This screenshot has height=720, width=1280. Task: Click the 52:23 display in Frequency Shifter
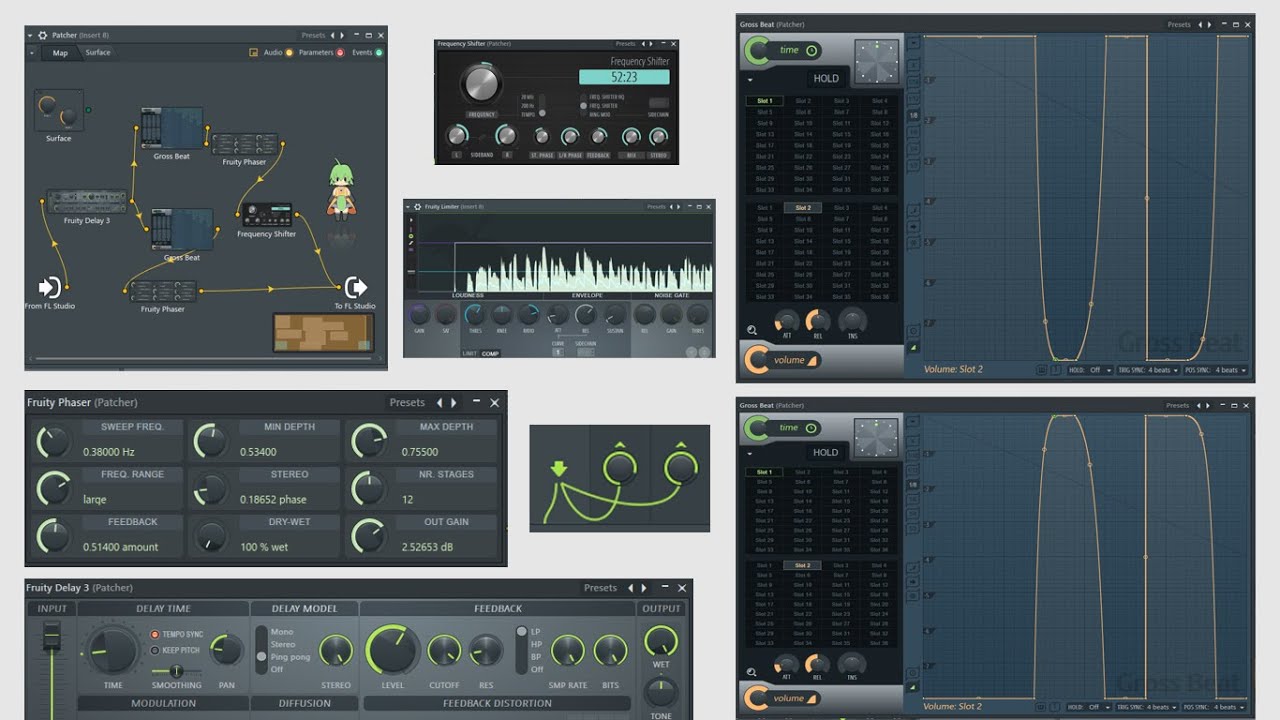tap(622, 77)
